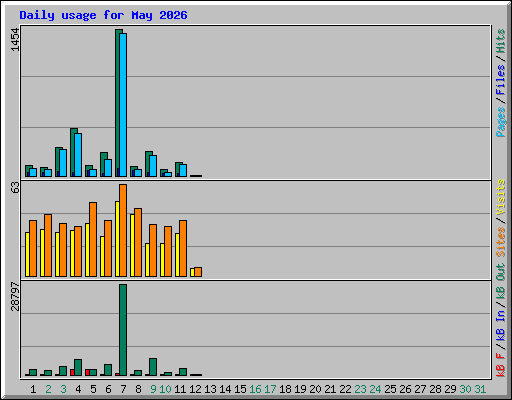Click day 25 on the x-axis

[x=390, y=389]
